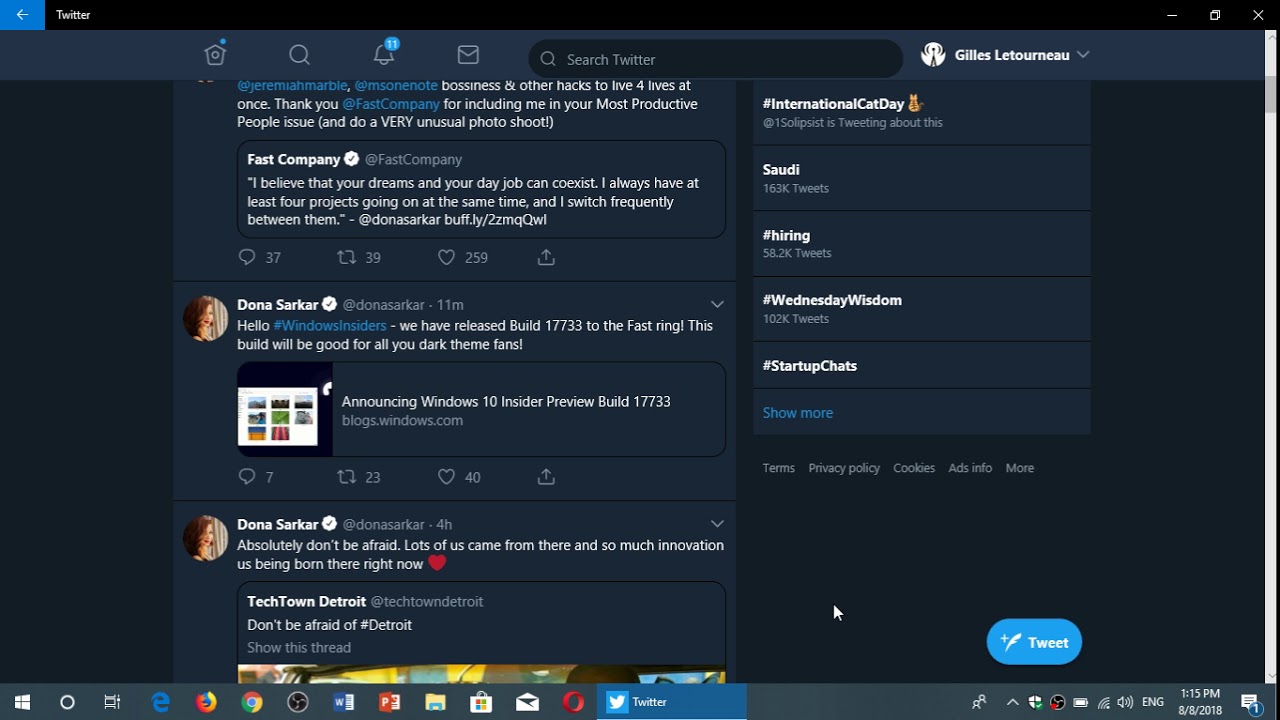This screenshot has height=720, width=1280.
Task: Open the Windows 10 Insider Preview link card
Action: 481,410
